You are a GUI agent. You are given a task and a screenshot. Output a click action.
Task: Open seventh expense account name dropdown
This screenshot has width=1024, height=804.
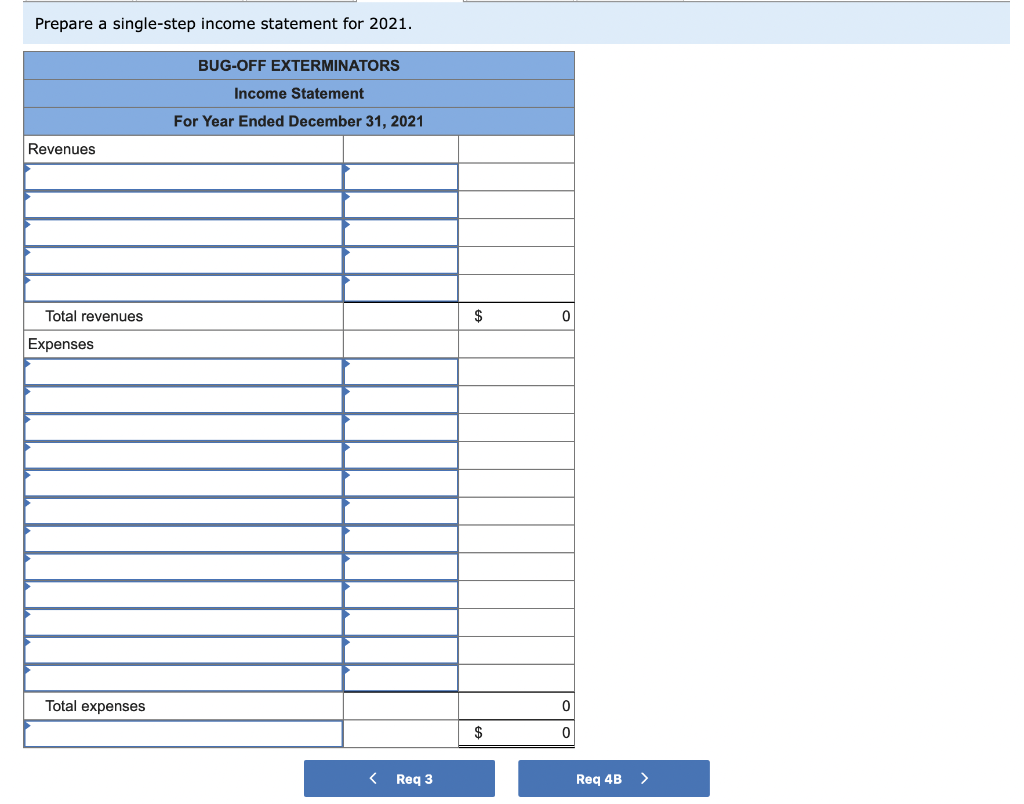coord(184,539)
